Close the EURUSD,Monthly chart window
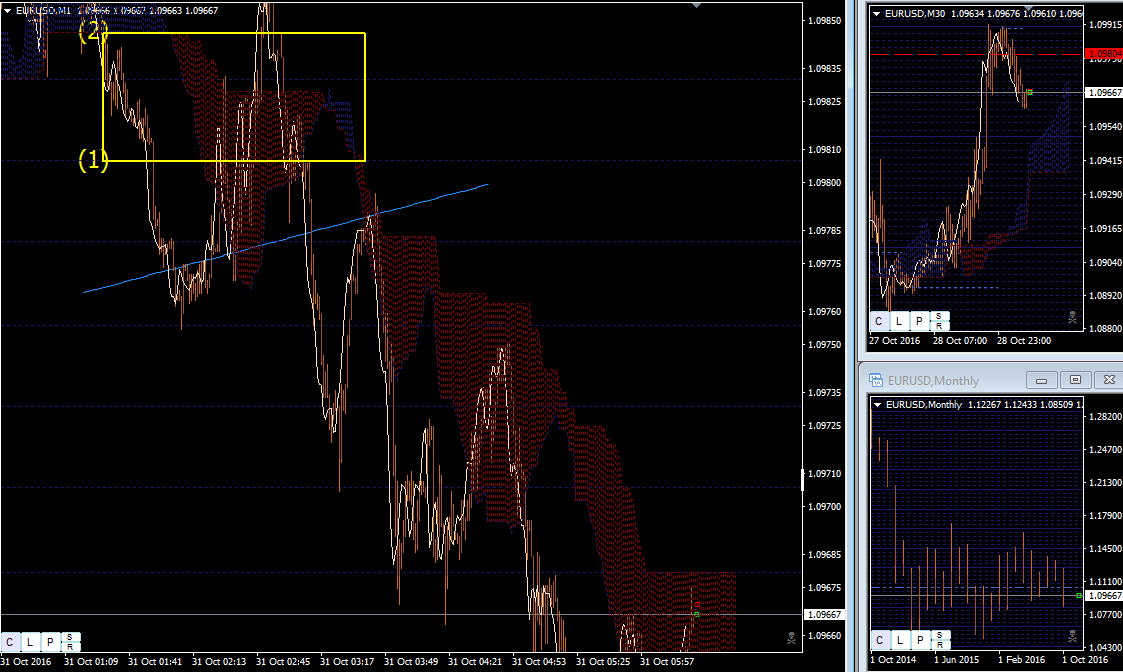 coord(1109,380)
